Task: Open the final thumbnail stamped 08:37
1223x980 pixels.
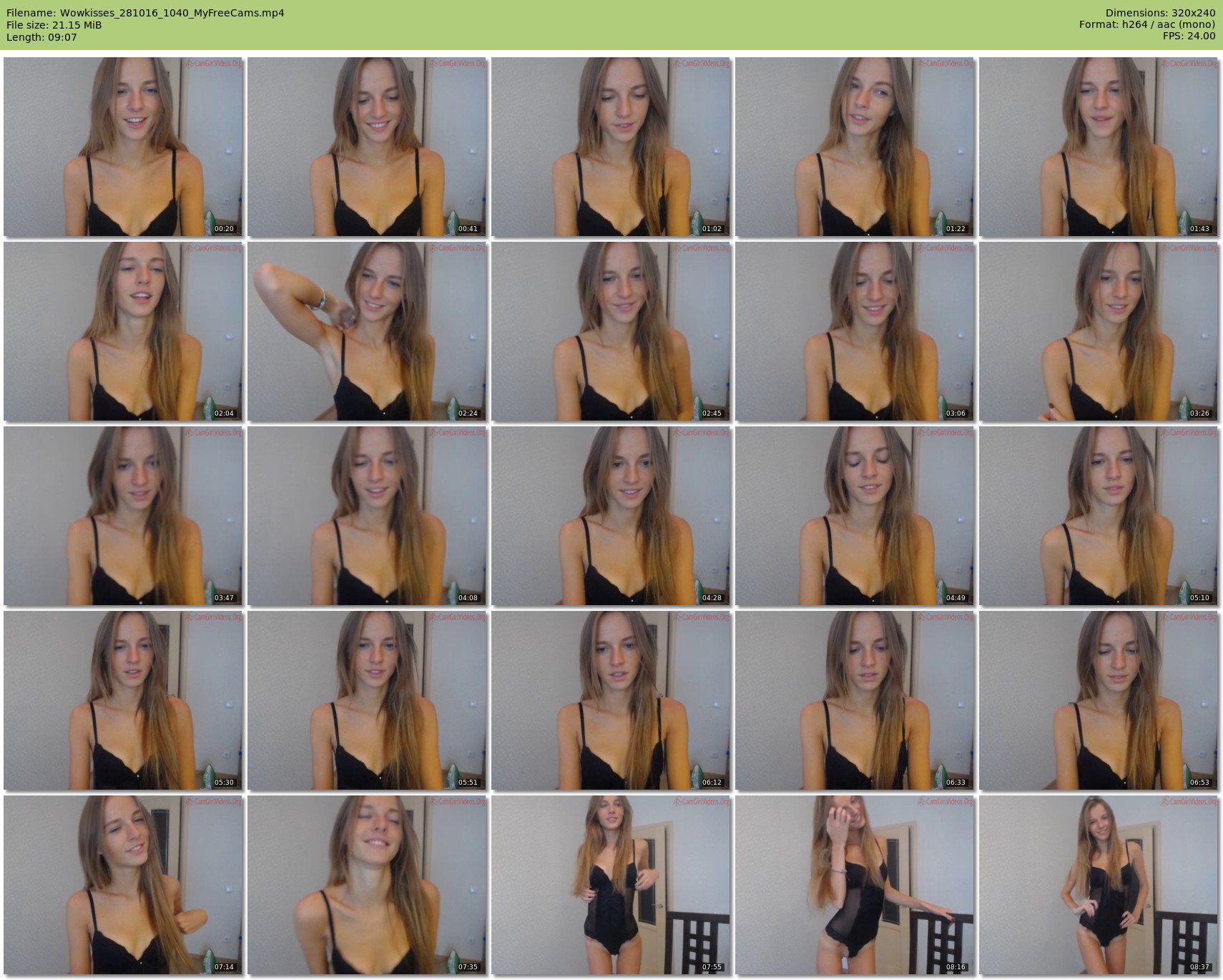Action: coord(1099,885)
